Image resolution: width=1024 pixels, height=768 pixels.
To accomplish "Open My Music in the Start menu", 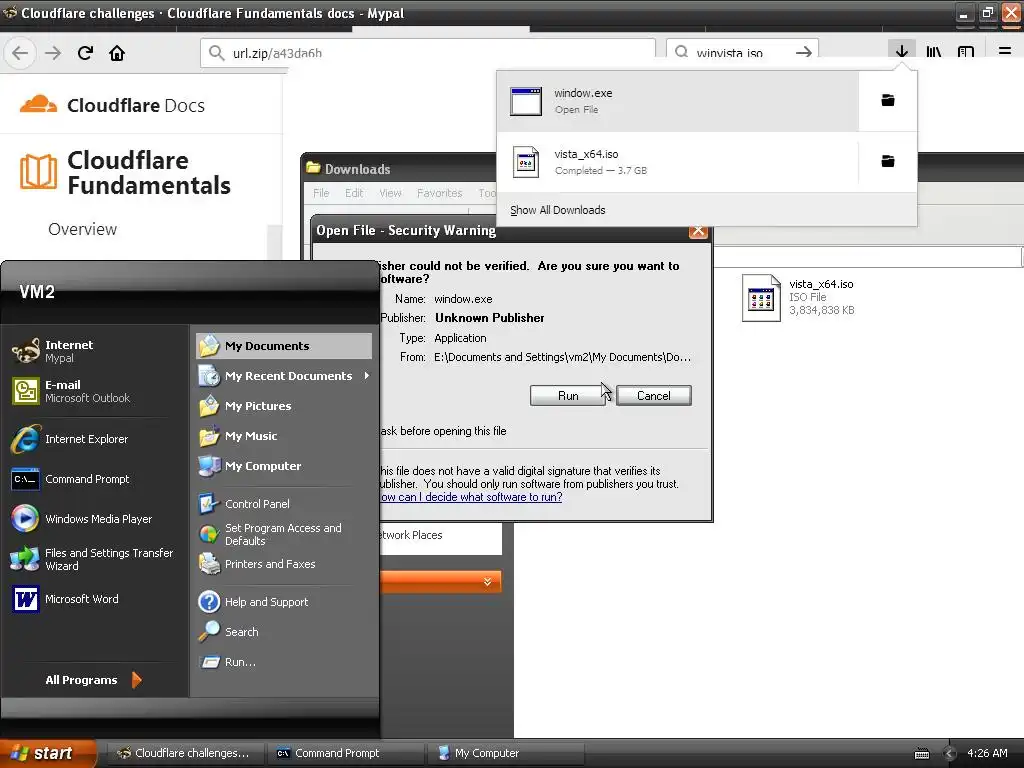I will (x=284, y=436).
